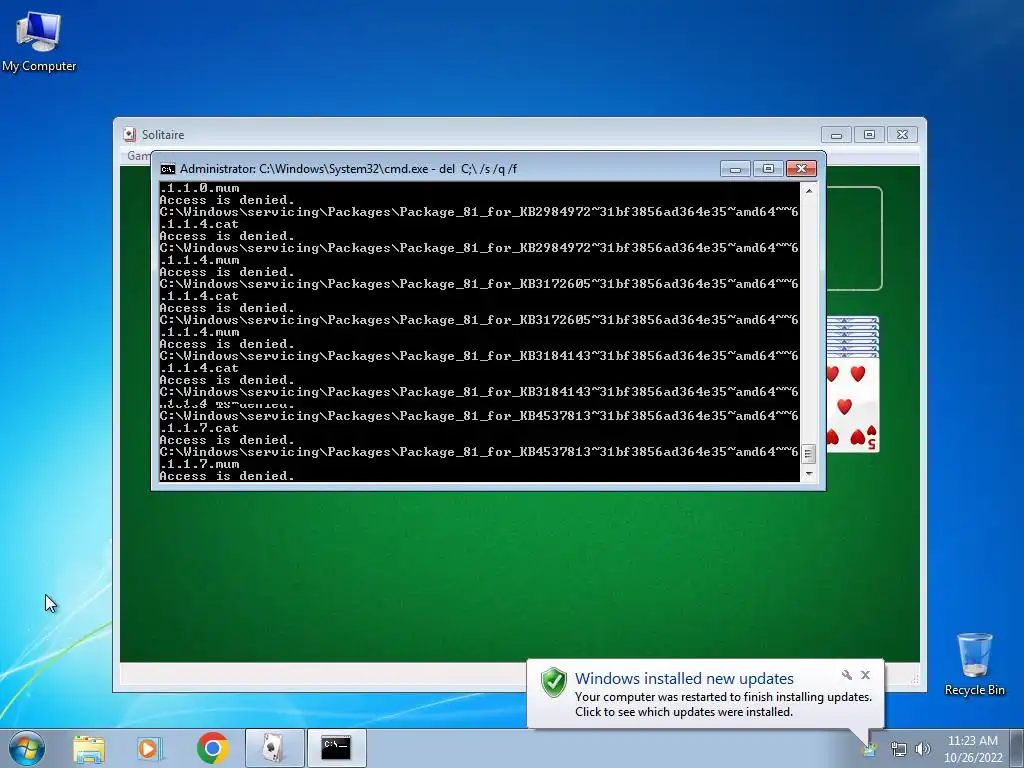The width and height of the screenshot is (1024, 768).
Task: Open the My Computer desktop icon
Action: [x=39, y=40]
